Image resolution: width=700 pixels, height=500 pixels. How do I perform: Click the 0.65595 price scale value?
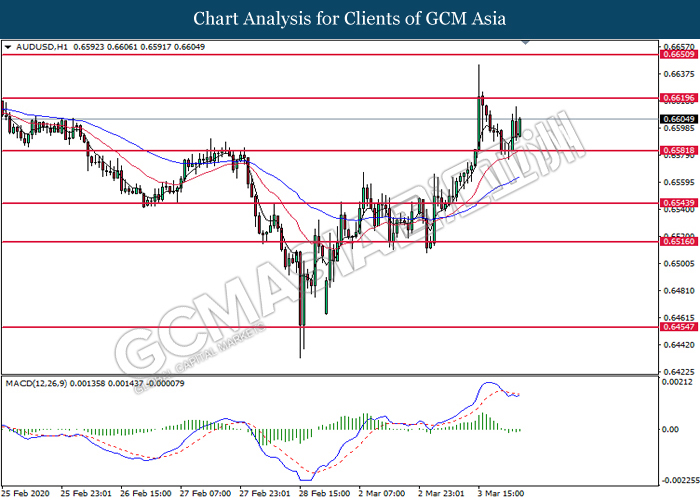click(x=679, y=183)
